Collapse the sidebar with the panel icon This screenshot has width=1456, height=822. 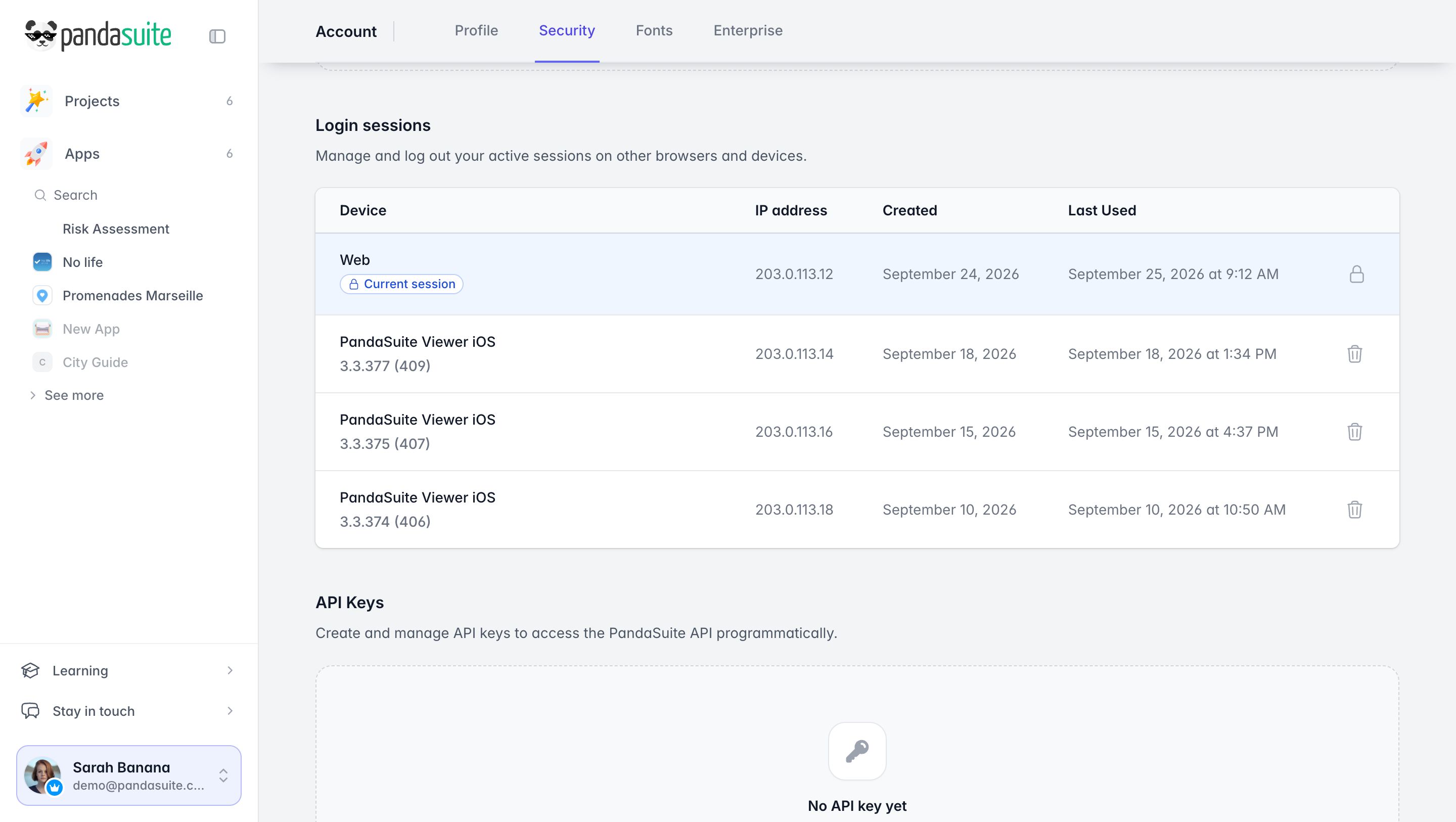click(217, 36)
